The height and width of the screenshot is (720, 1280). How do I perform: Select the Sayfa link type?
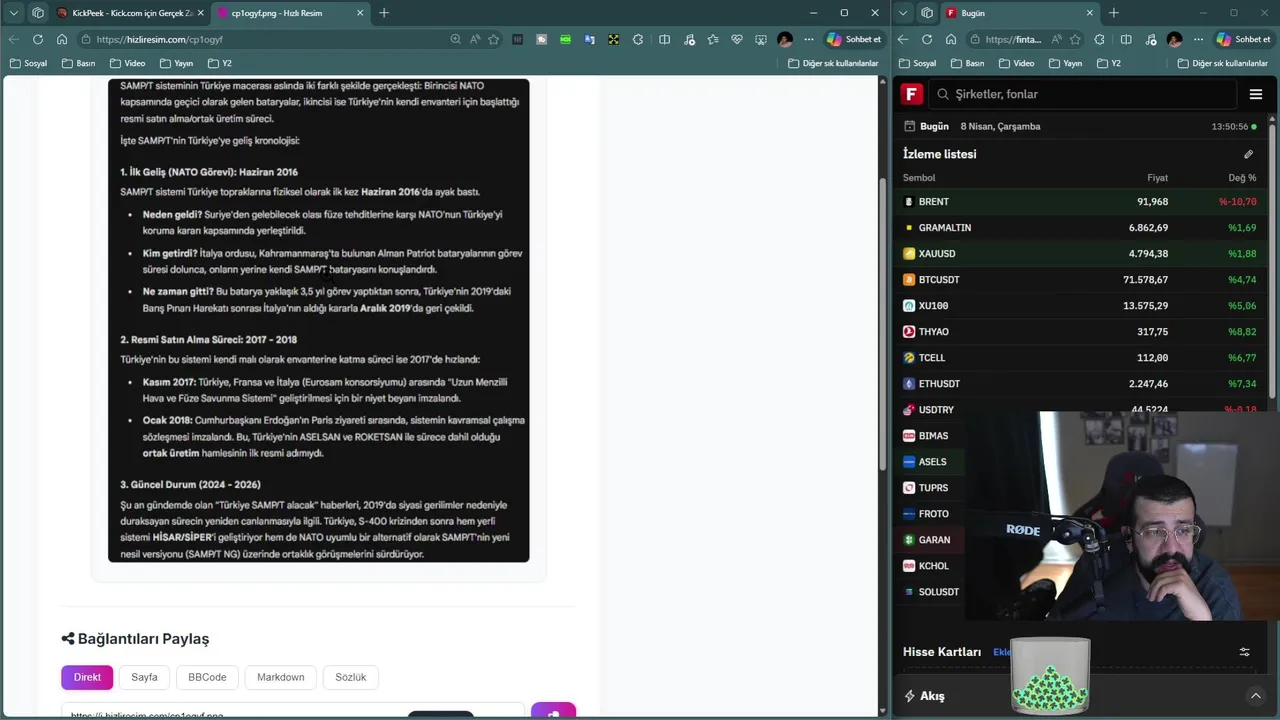pos(144,677)
